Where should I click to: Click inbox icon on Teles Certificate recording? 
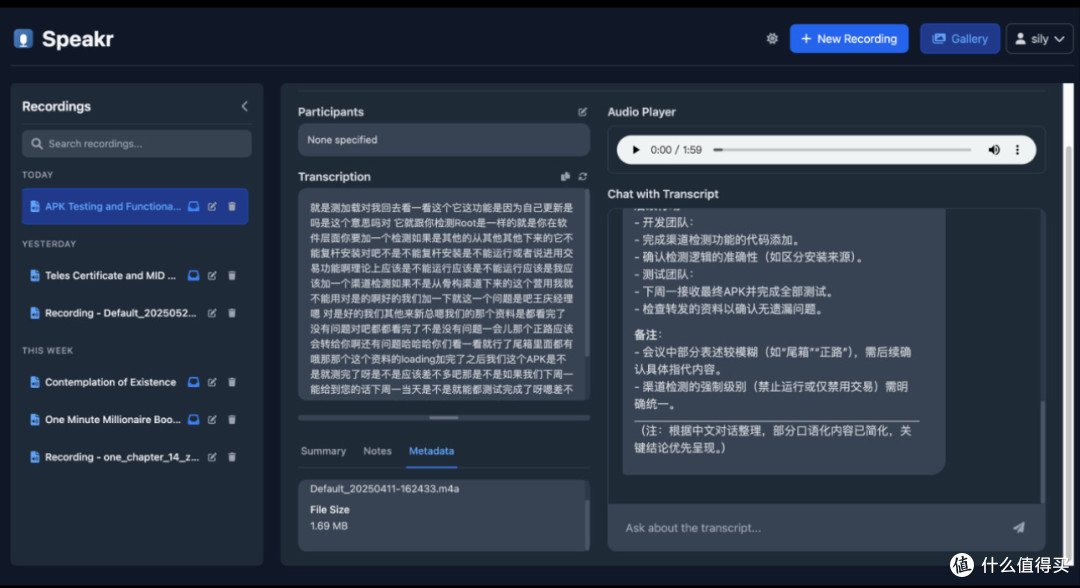tap(194, 275)
